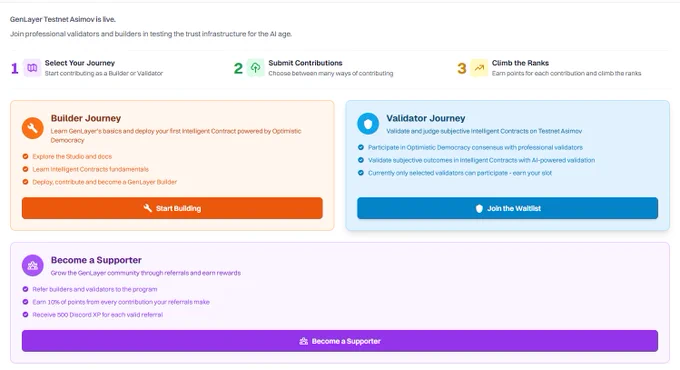680x370 pixels.
Task: Select the Validator Journey heading
Action: pyautogui.click(x=425, y=118)
